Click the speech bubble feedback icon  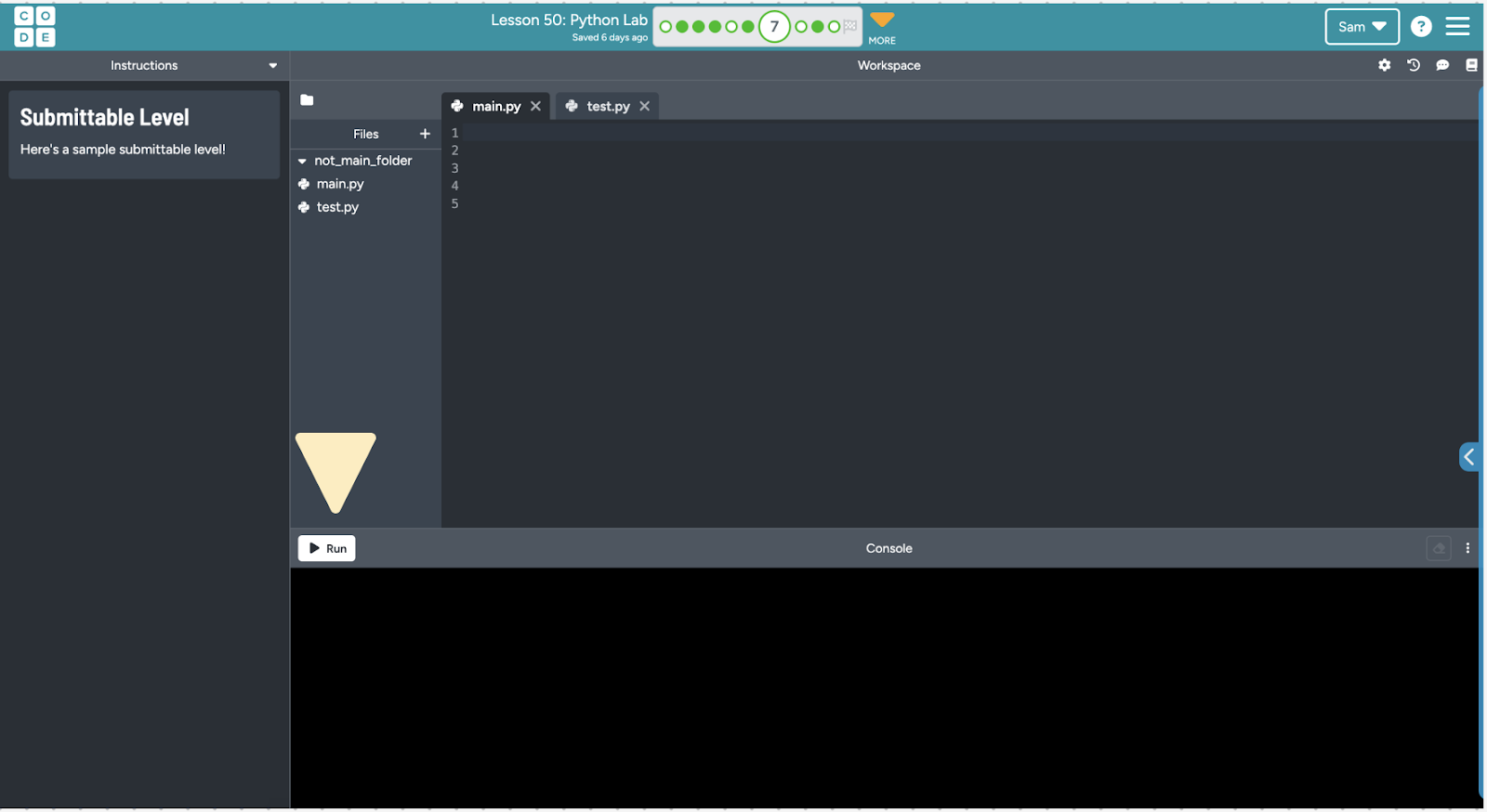click(x=1441, y=65)
